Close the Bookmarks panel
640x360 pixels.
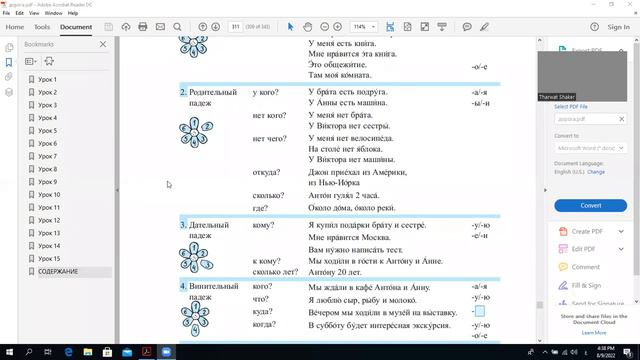tap(103, 44)
